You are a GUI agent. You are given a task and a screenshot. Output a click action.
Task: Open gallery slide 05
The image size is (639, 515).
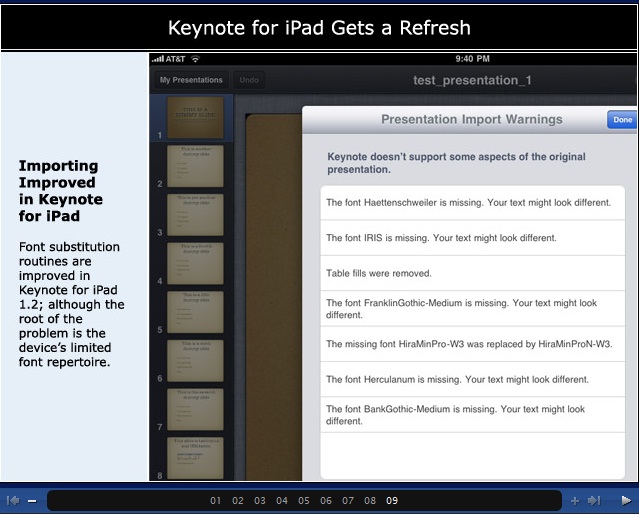pos(304,501)
